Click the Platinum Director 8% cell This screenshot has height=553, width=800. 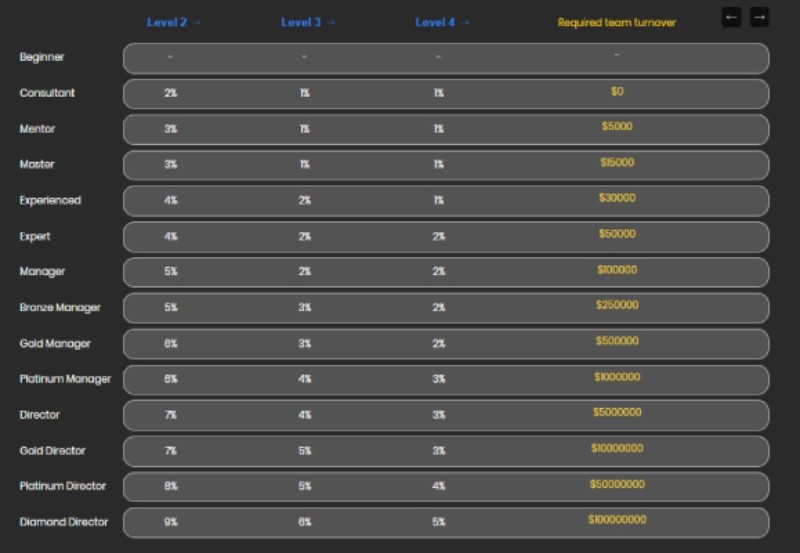point(171,486)
